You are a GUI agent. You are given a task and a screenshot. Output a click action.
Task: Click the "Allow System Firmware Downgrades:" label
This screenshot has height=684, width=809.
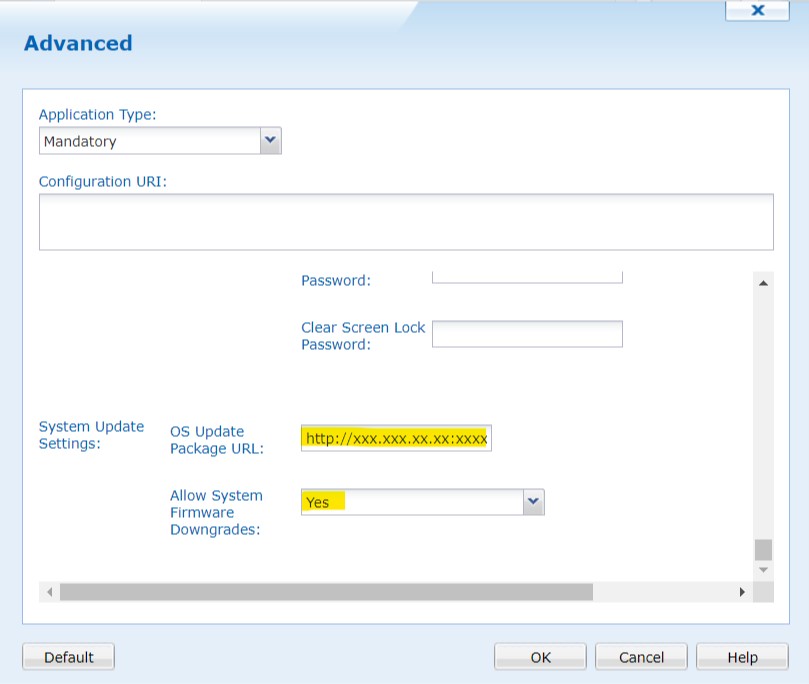216,512
